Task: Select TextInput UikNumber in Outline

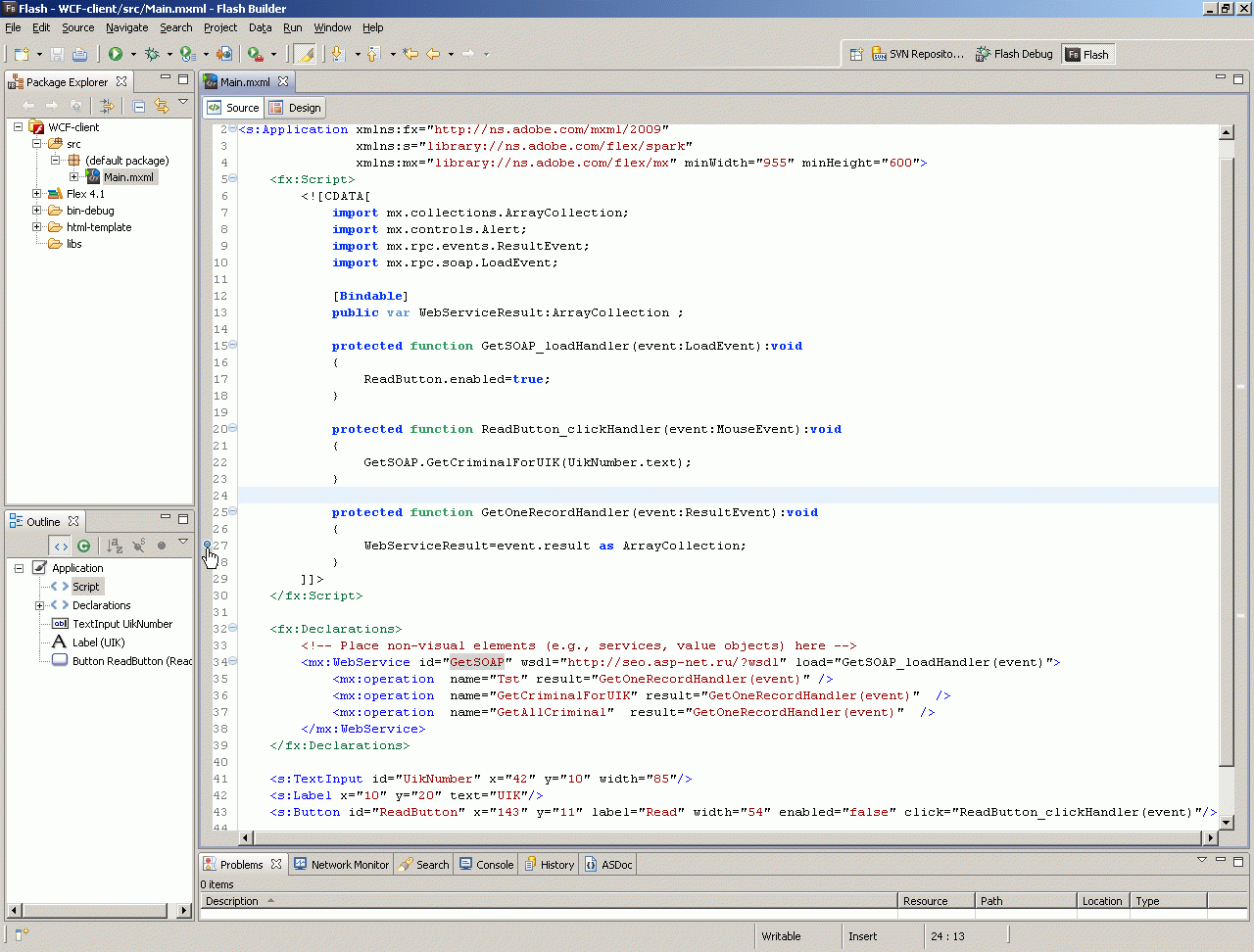Action: [121, 624]
